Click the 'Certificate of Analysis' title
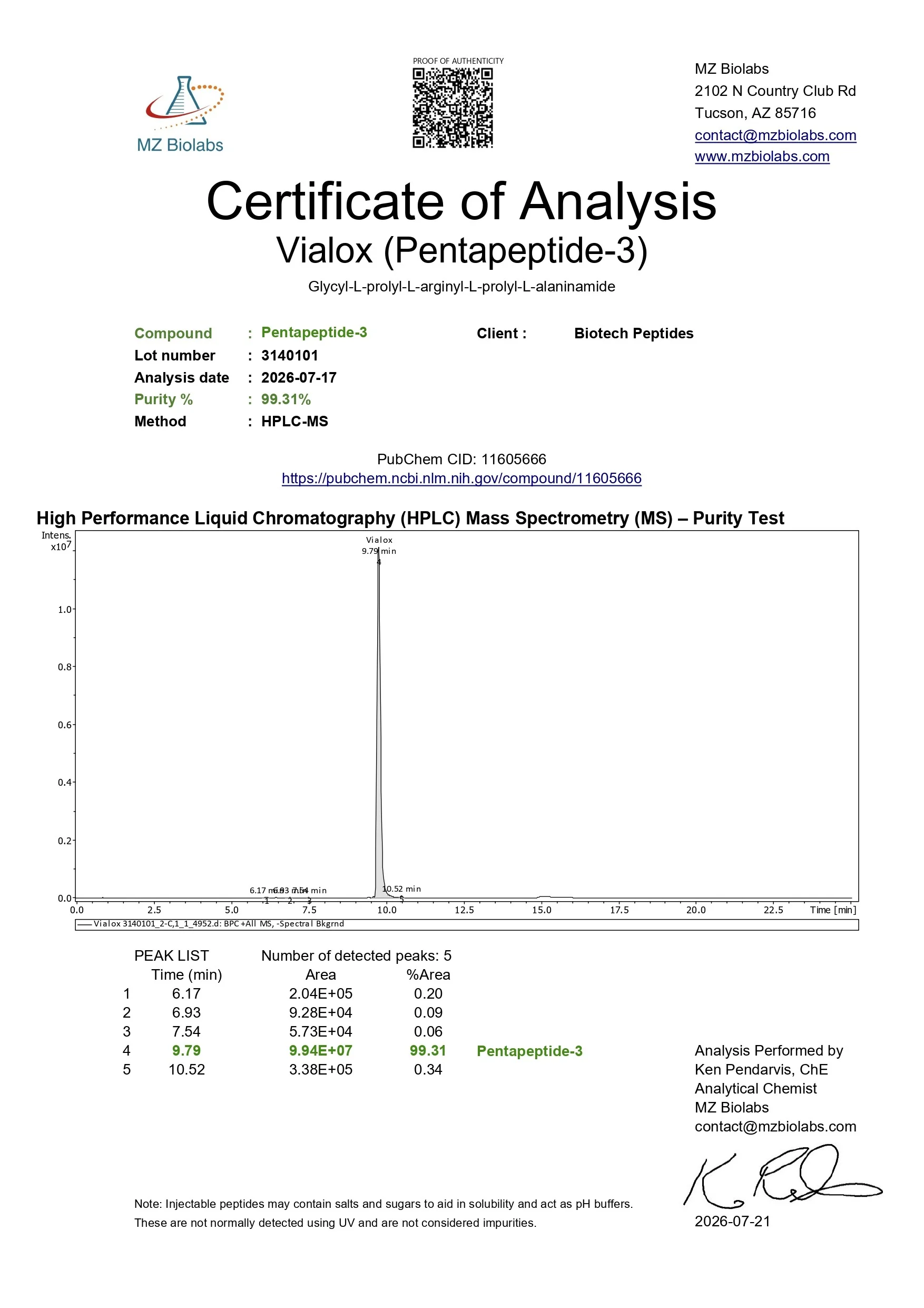Screen dimensions: 924x1308 [461, 202]
